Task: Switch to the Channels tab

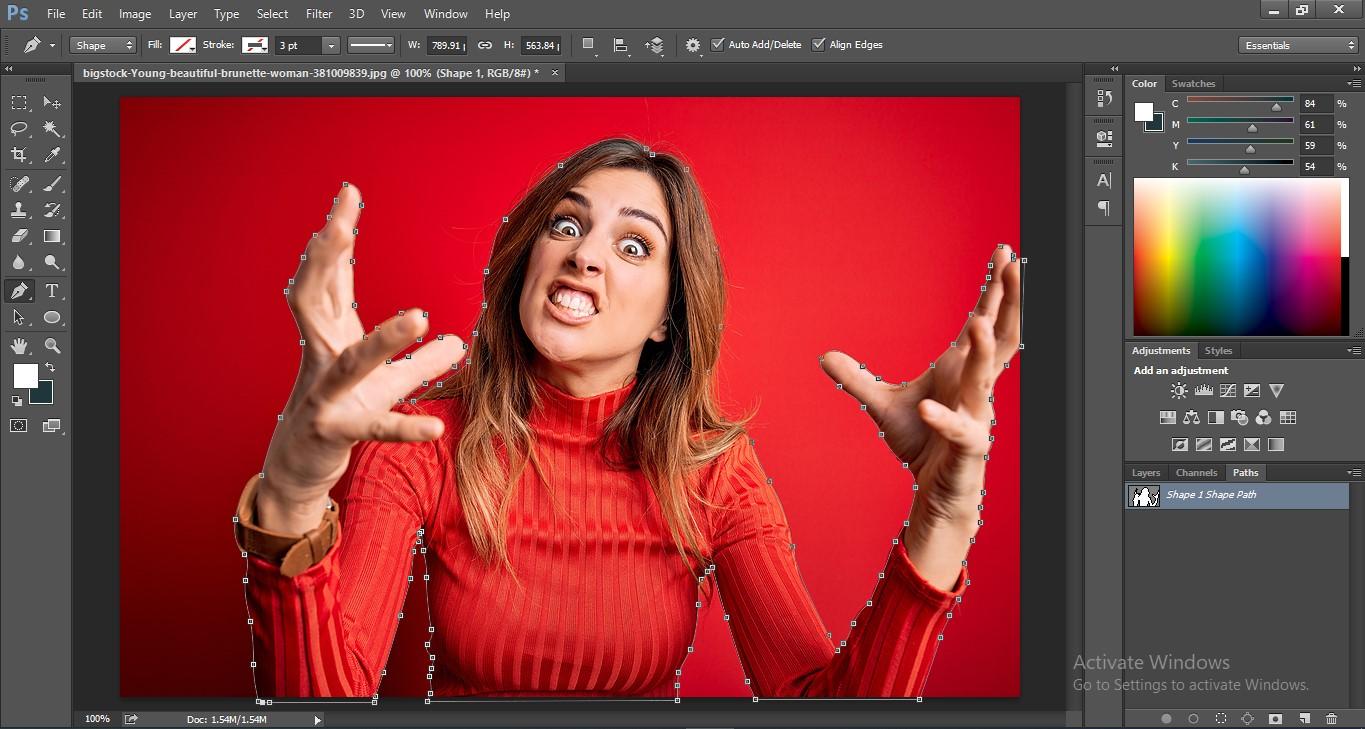Action: click(x=1196, y=472)
